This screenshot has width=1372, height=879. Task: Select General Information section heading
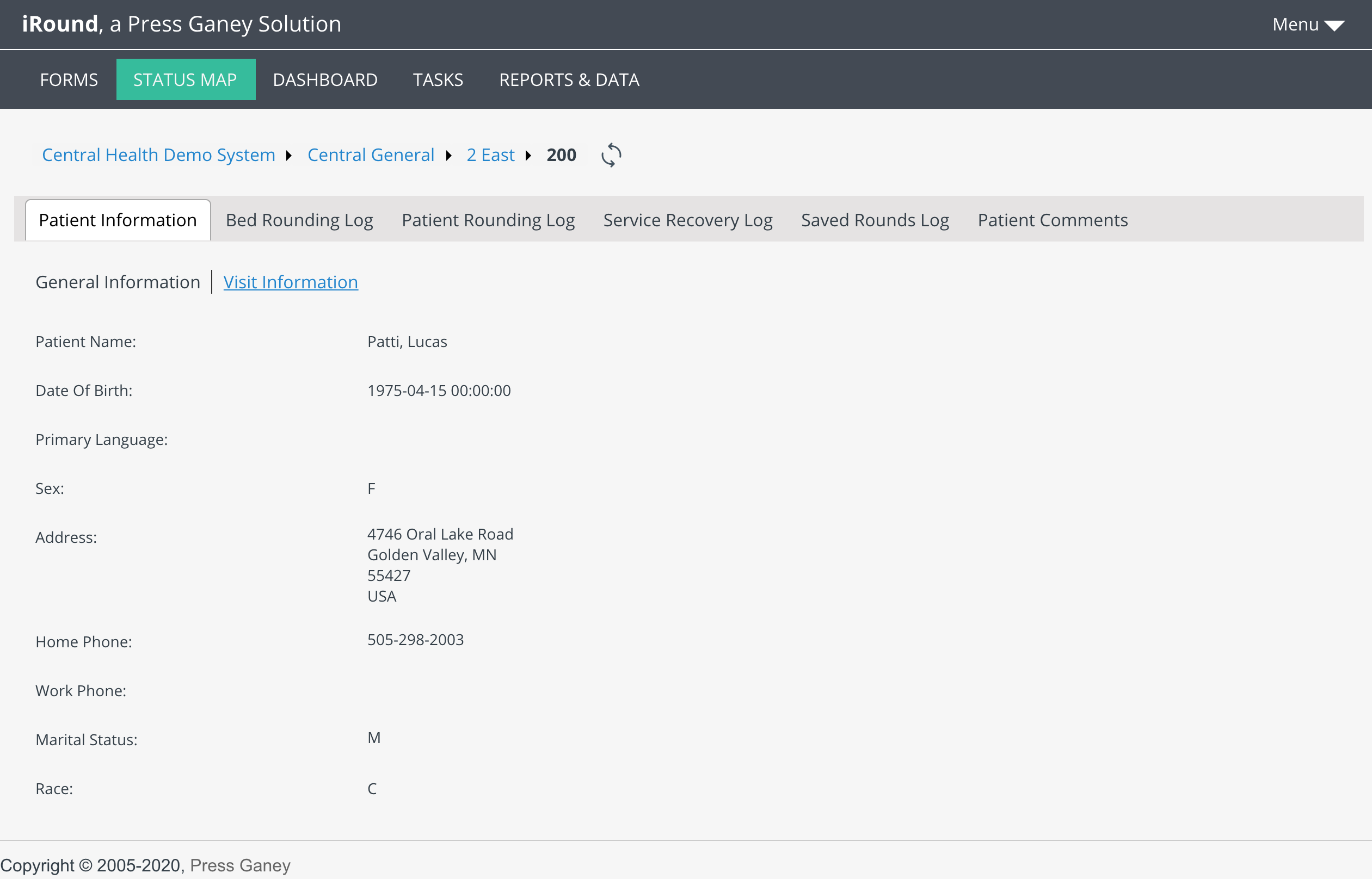point(118,282)
